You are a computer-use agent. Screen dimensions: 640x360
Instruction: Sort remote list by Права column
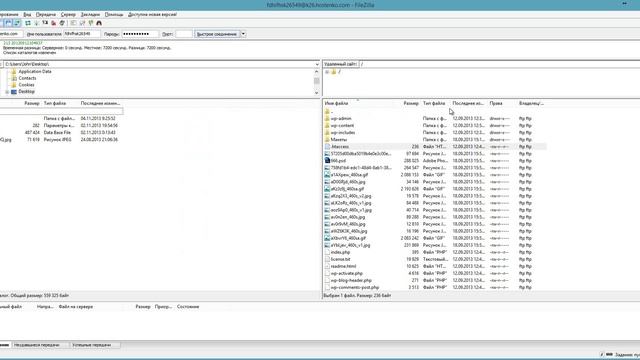tap(496, 103)
